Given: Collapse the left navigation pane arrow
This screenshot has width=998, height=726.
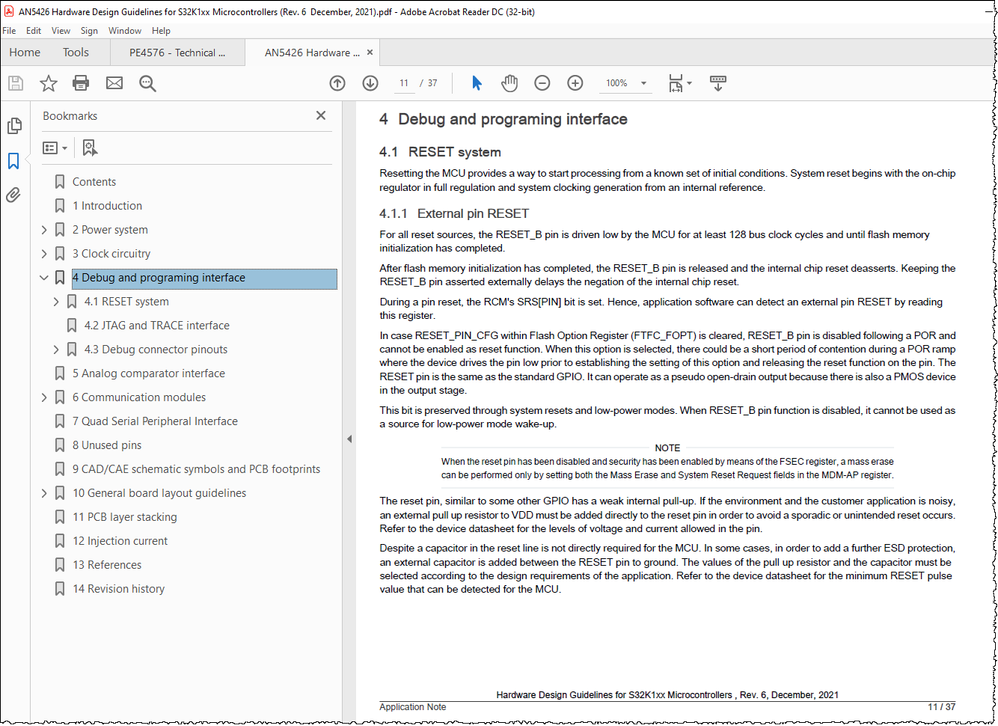Looking at the screenshot, I should pos(349,439).
